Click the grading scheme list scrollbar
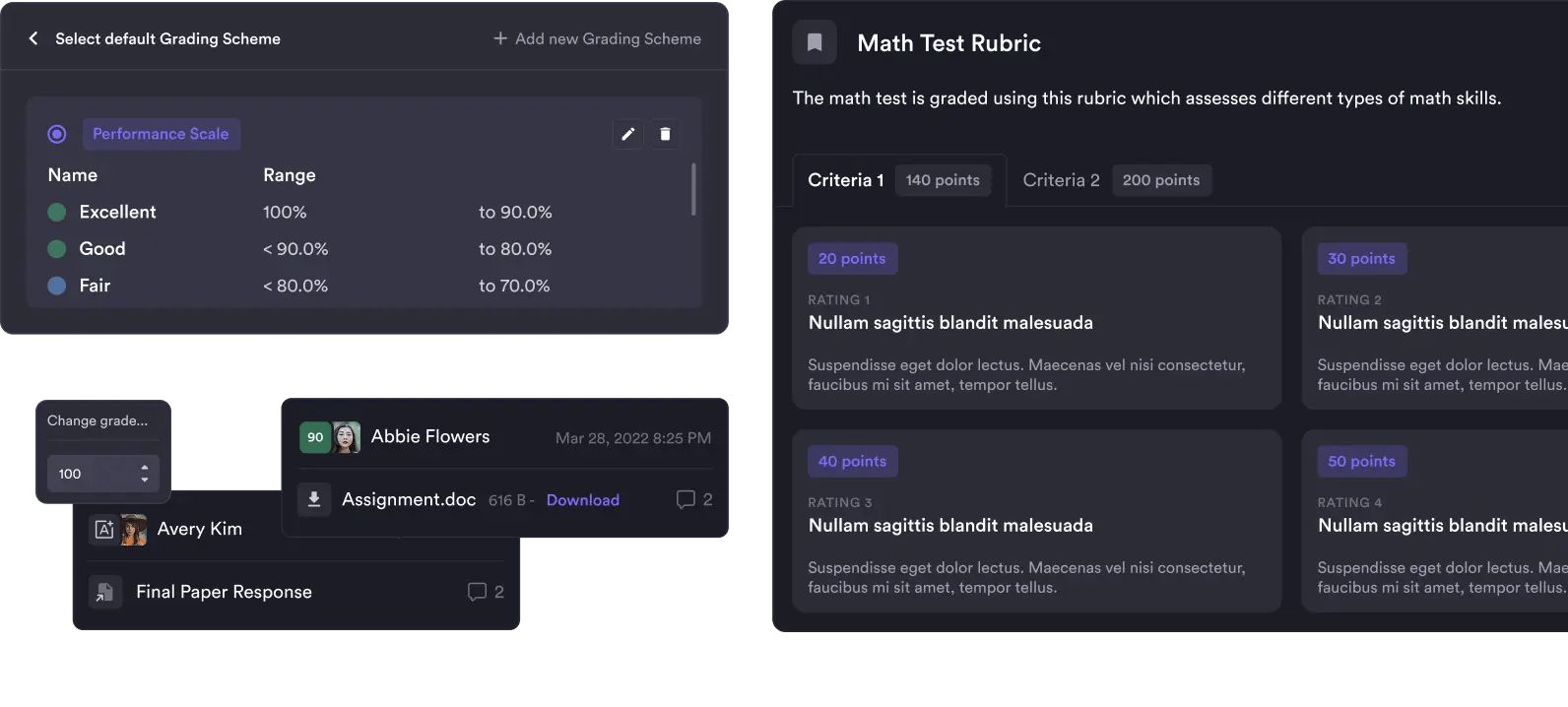The height and width of the screenshot is (707, 1568). (693, 189)
